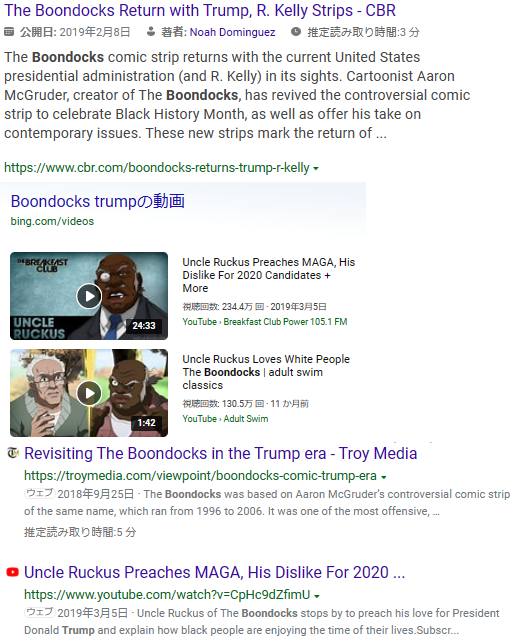Play the Uncle Ruckus Breakfast Club video
The image size is (515, 642).
click(89, 296)
